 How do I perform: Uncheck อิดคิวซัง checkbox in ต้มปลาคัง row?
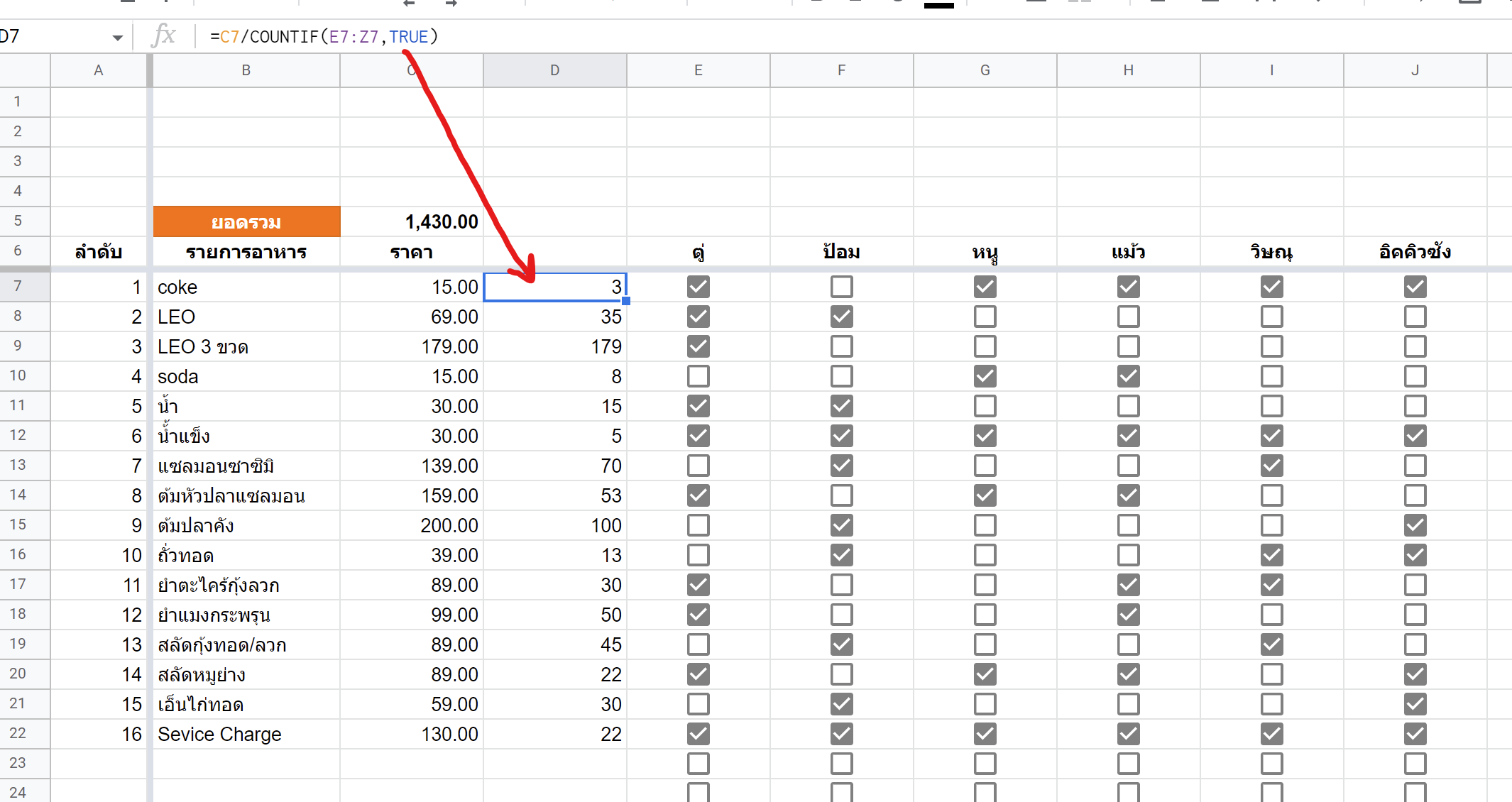tap(1415, 525)
